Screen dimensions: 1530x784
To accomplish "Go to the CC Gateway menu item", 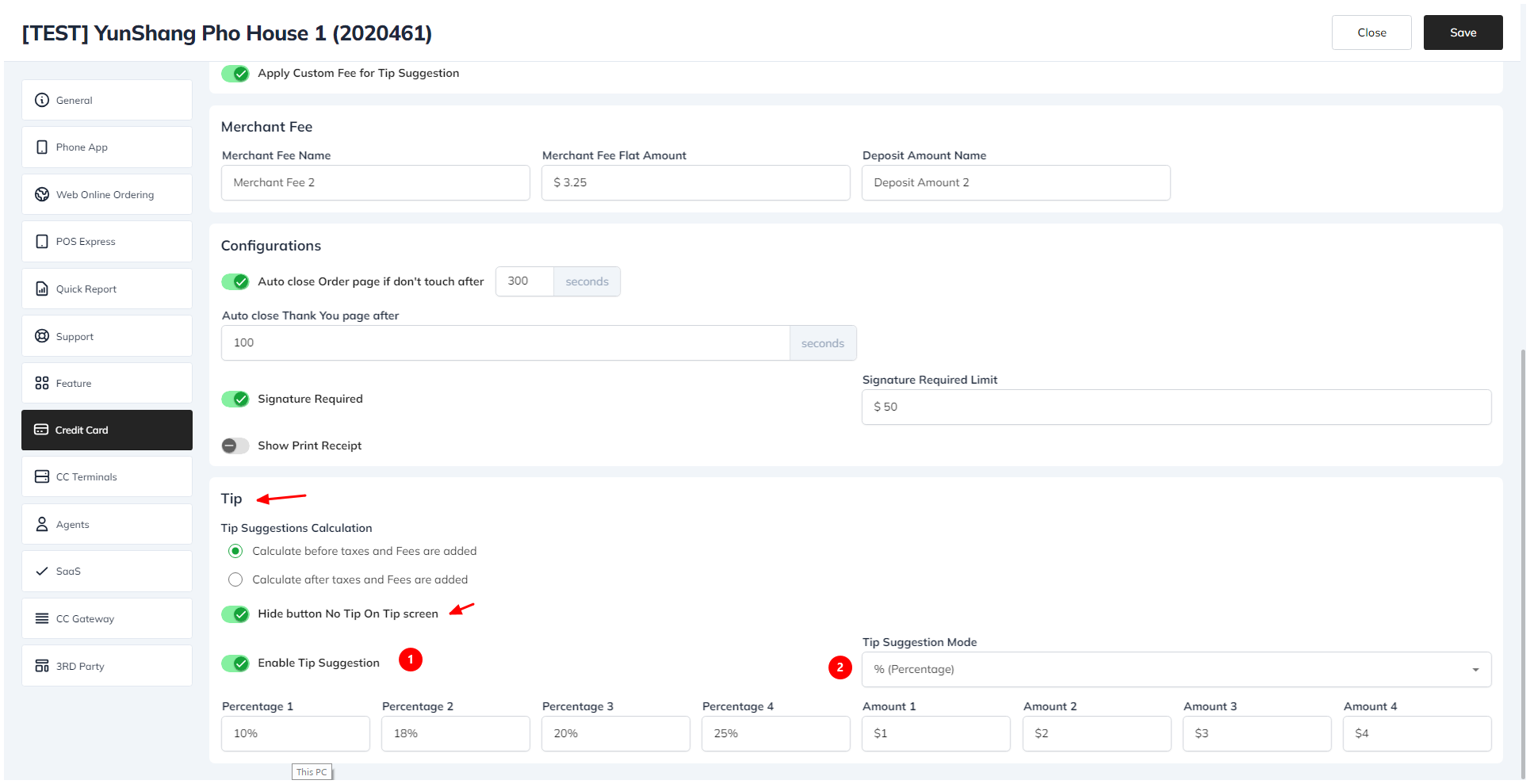I will tap(107, 619).
